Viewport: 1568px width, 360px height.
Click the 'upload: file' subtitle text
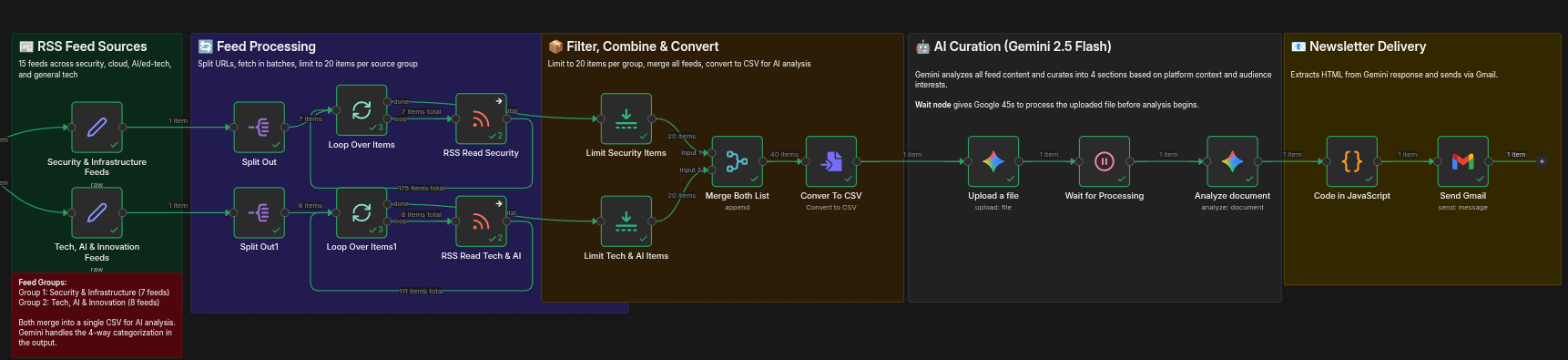(993, 207)
